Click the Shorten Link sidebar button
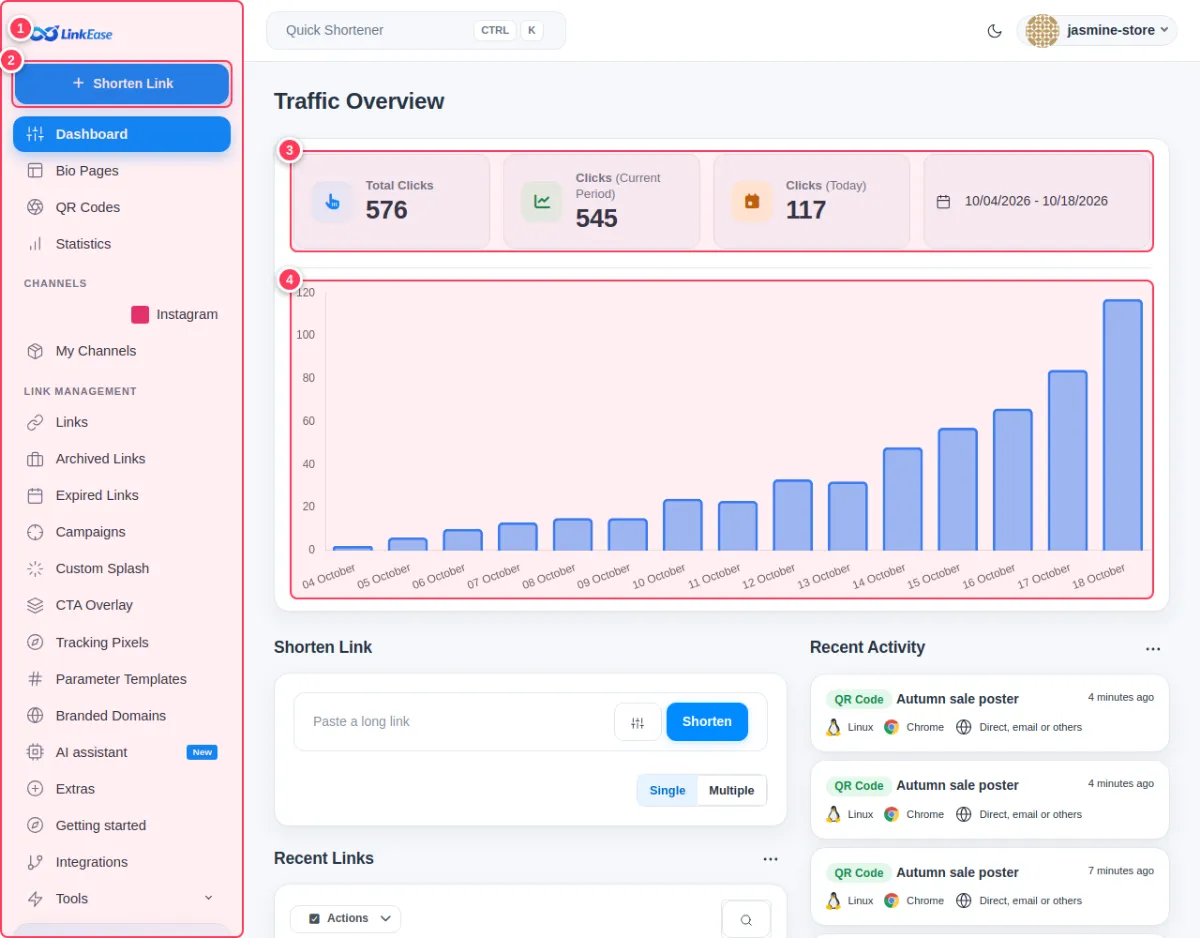1200x938 pixels. pyautogui.click(x=122, y=84)
